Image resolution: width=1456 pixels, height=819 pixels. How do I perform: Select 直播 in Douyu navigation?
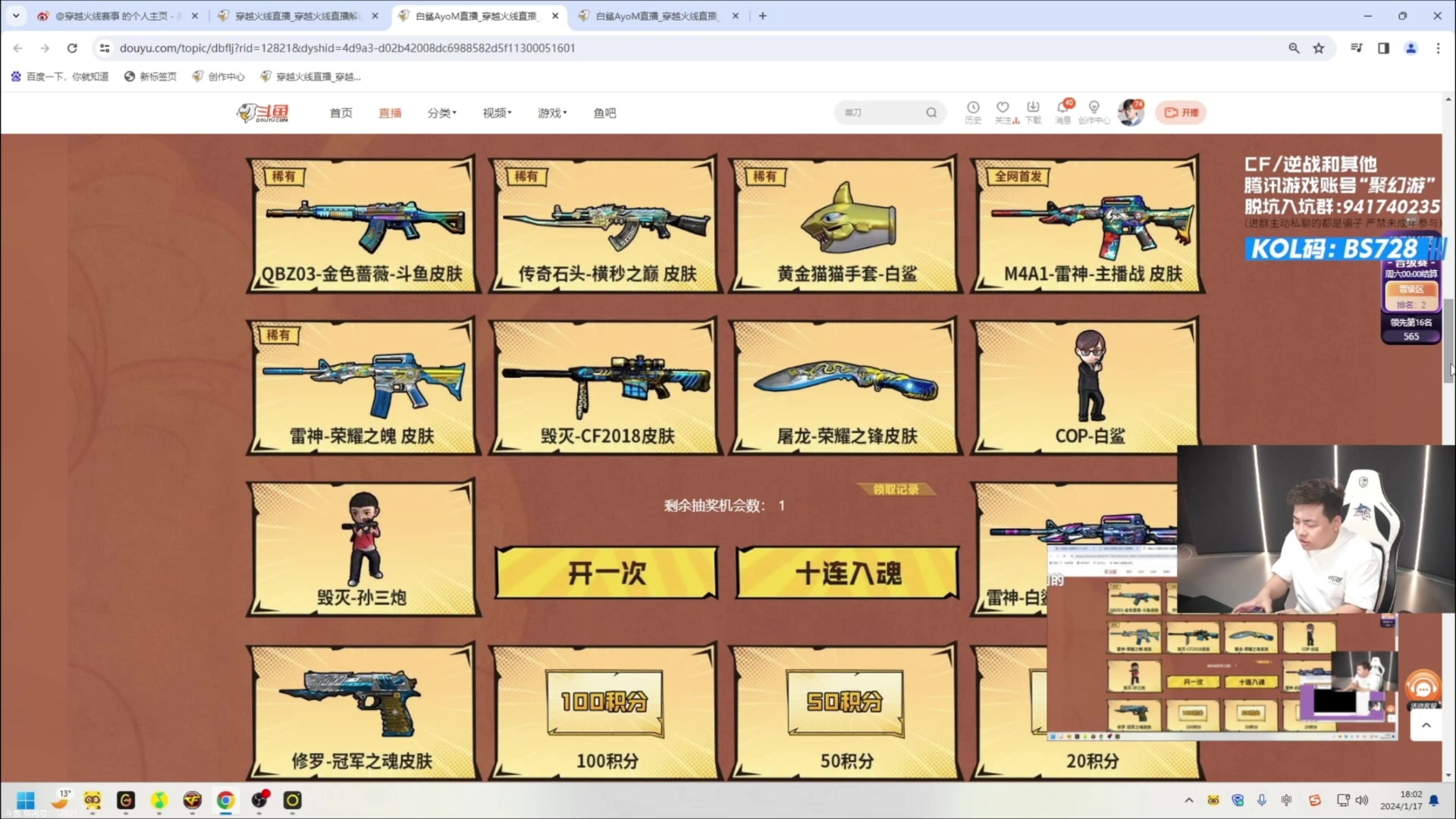(x=390, y=113)
